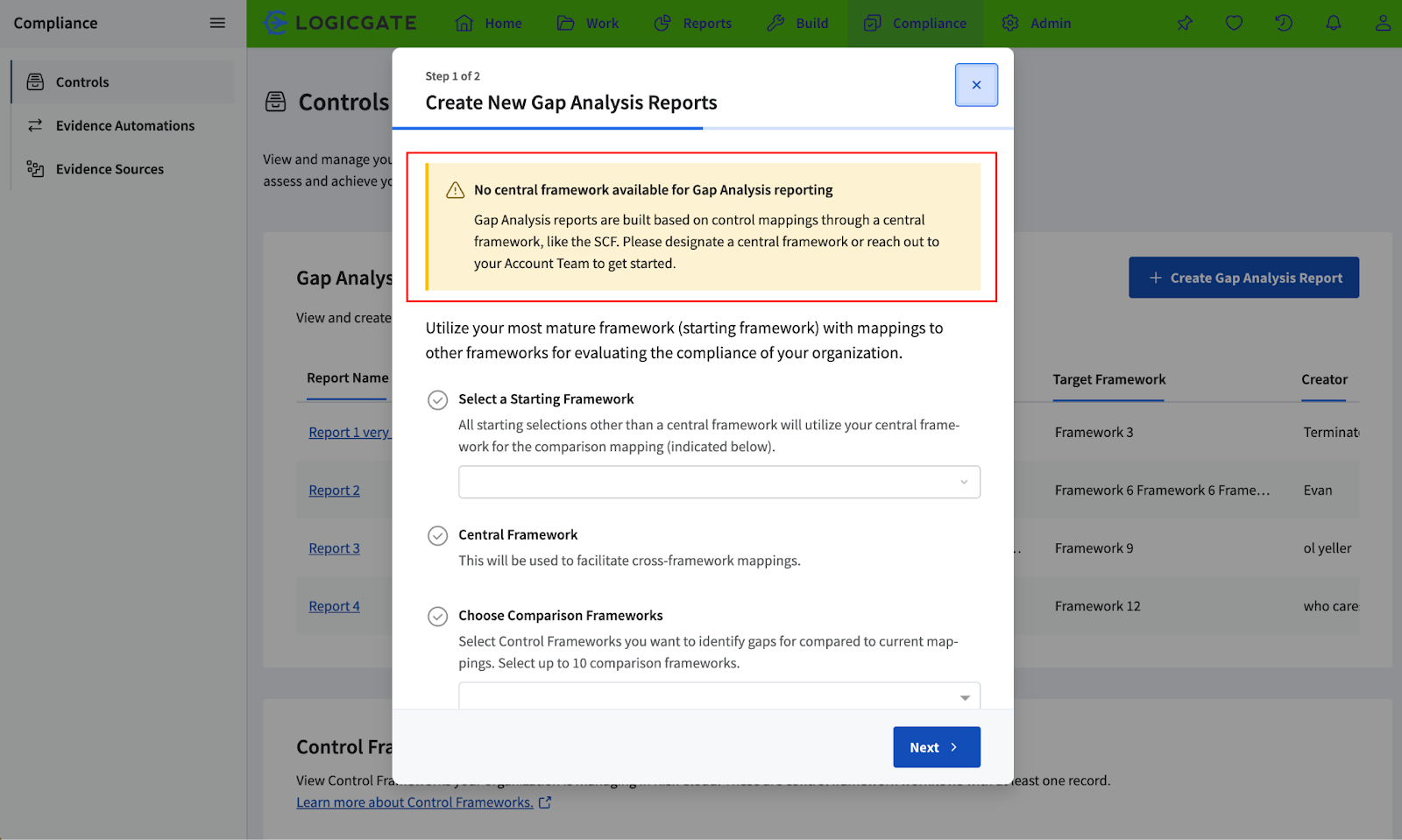Click the Choose Comparison Frameworks check circle
Screen dimensions: 1402x840
tap(437, 617)
